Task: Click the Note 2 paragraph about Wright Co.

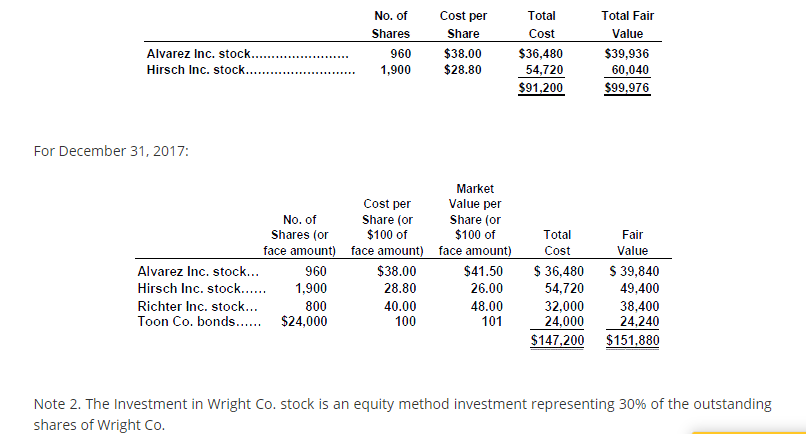Action: click(x=402, y=413)
